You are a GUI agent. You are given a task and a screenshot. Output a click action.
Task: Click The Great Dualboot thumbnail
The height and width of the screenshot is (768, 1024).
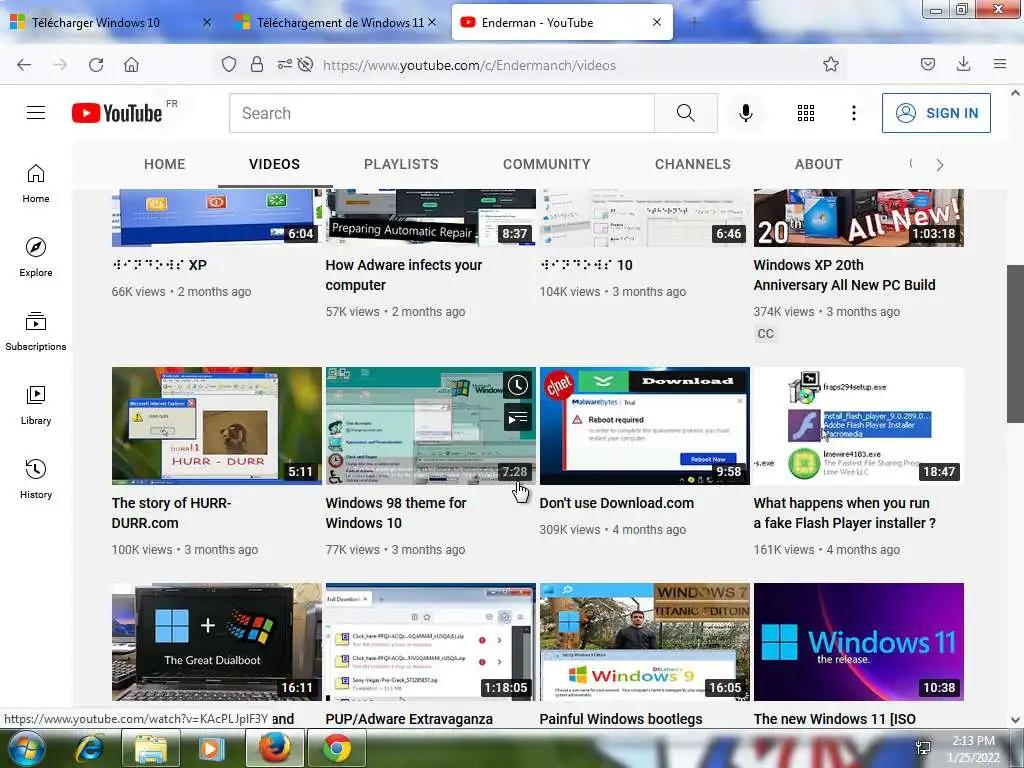[217, 642]
